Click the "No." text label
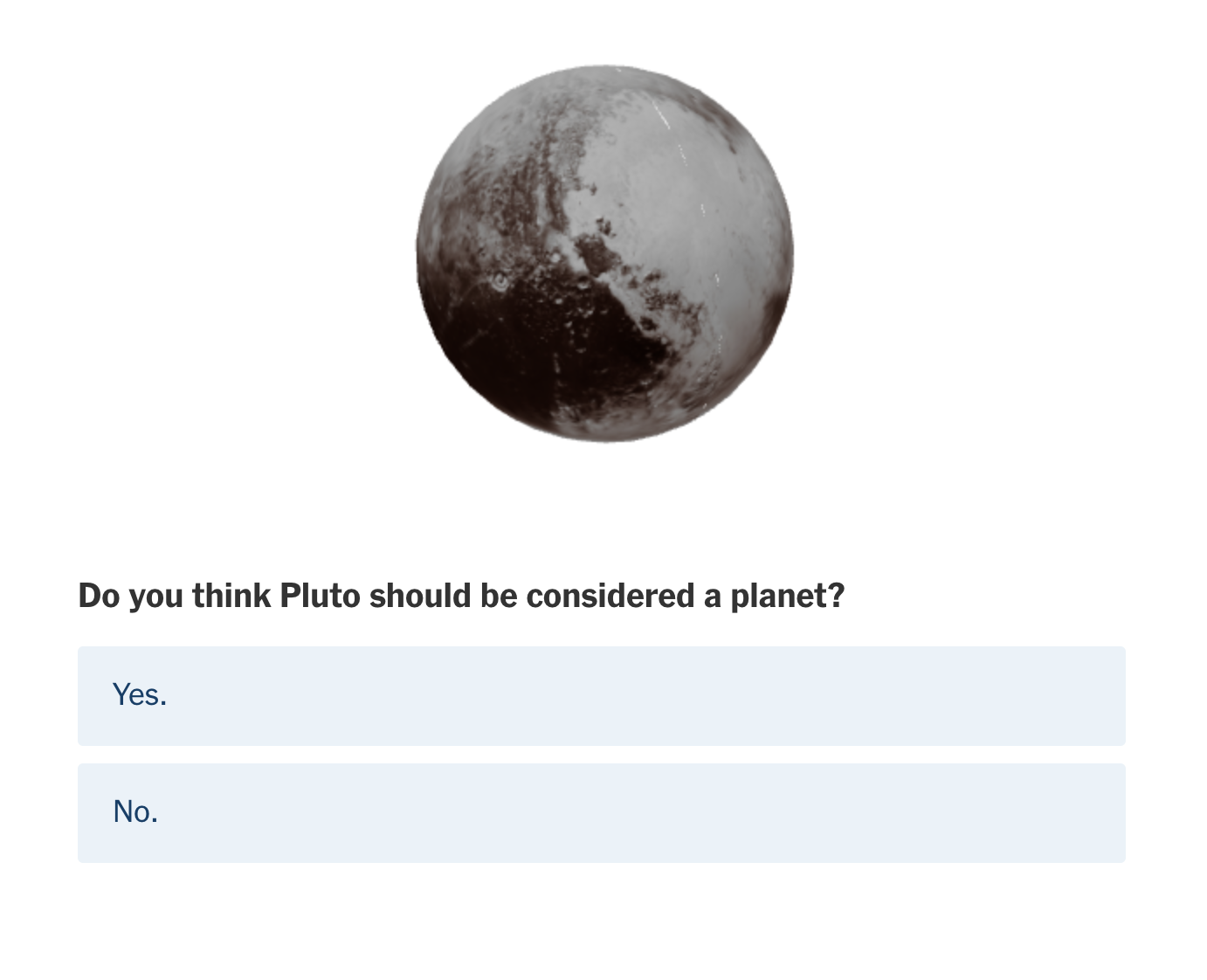The width and height of the screenshot is (1207, 980). [x=135, y=812]
